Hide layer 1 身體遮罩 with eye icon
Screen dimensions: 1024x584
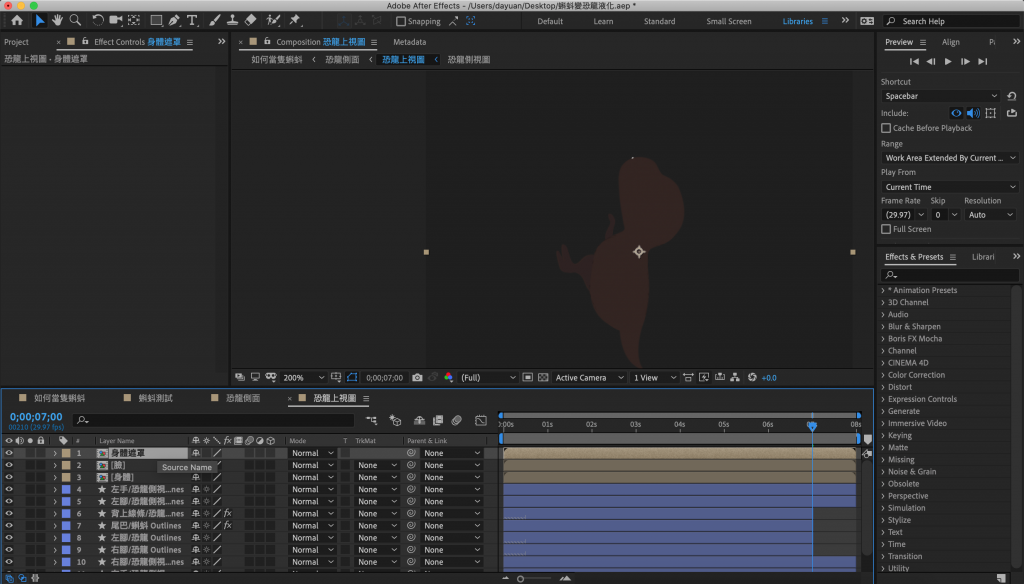(8, 453)
